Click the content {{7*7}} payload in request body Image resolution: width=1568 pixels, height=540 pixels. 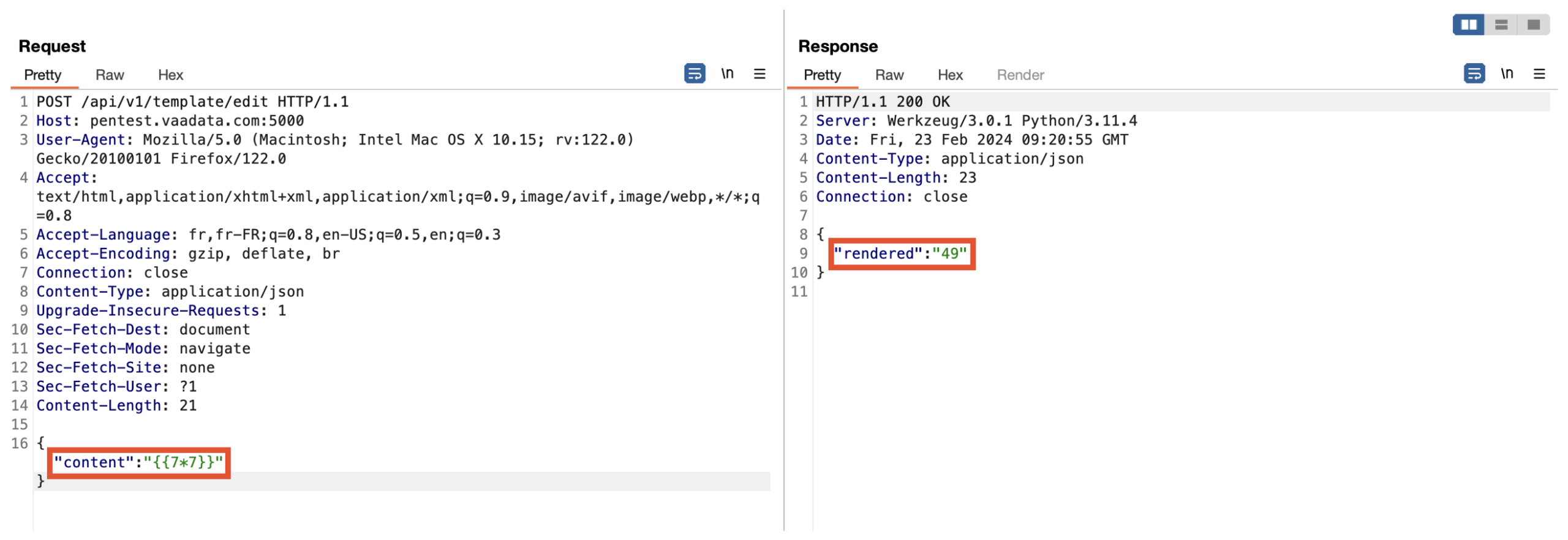click(x=138, y=462)
